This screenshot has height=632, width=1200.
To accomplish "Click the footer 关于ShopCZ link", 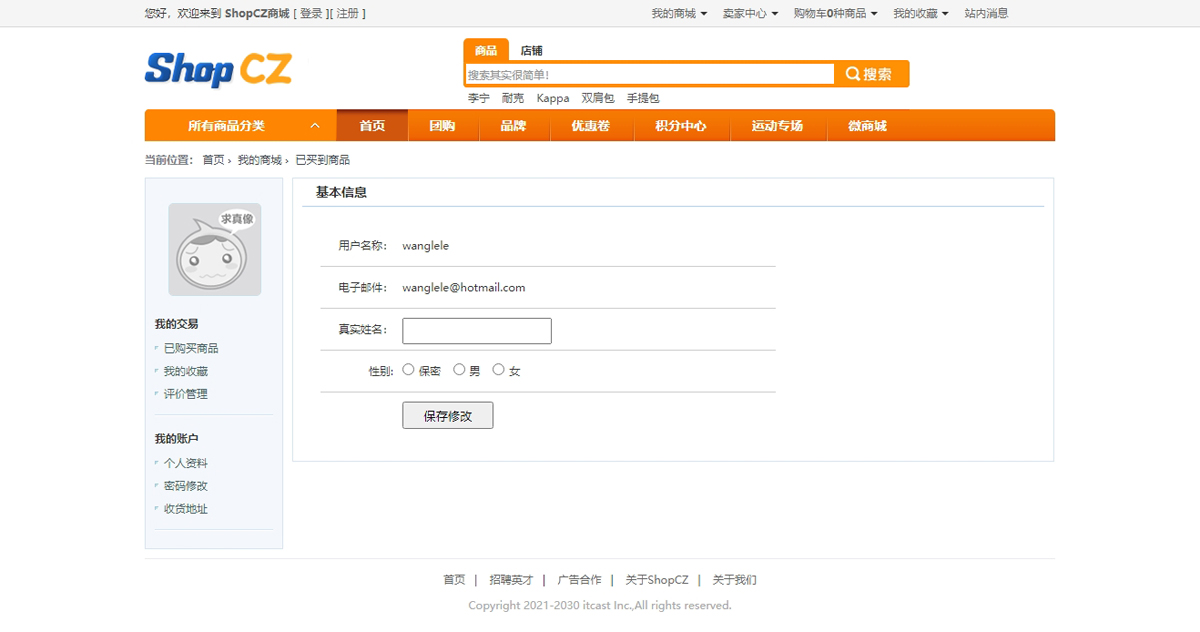I will tap(657, 580).
